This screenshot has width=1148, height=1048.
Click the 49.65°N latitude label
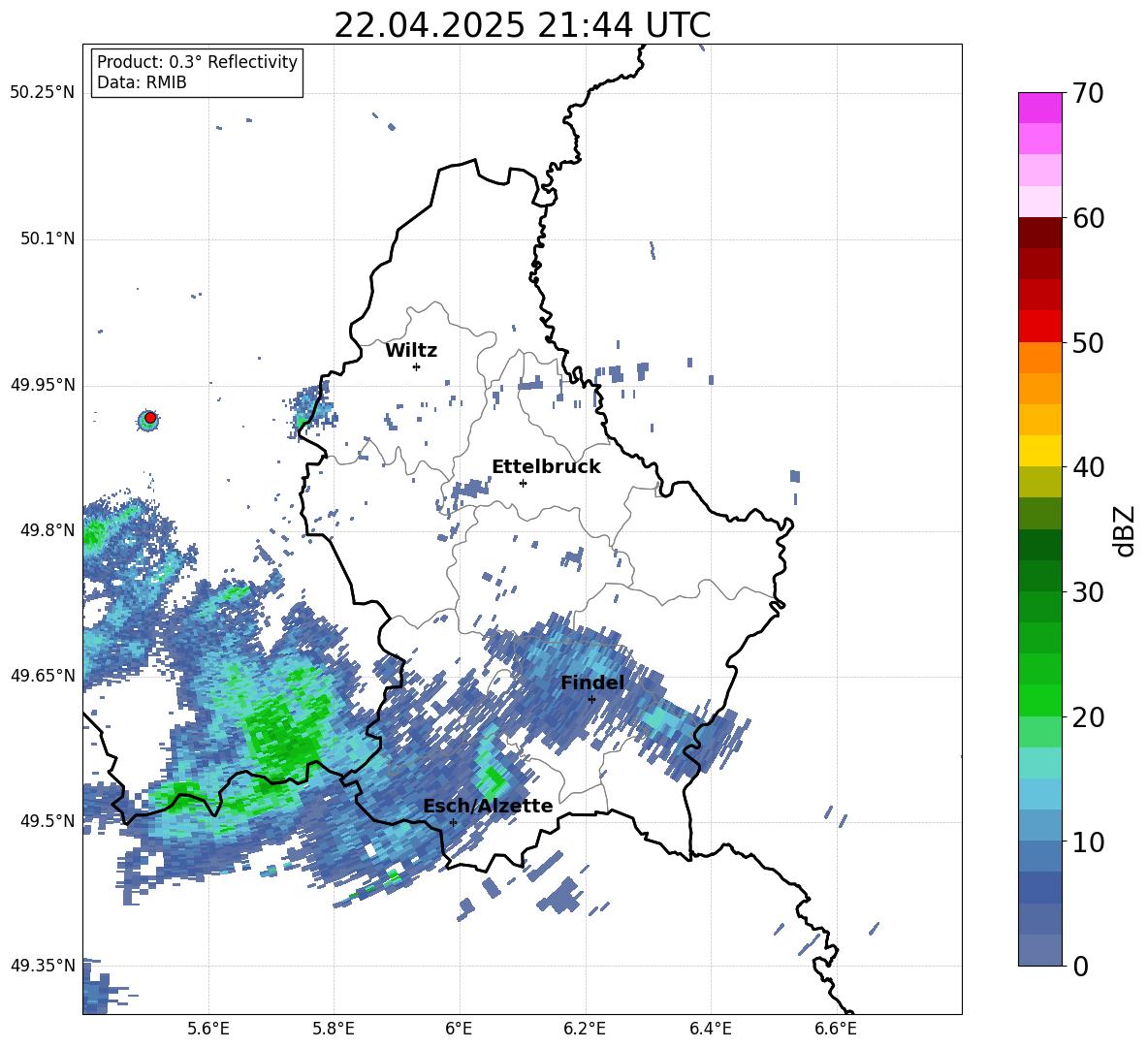[43, 675]
